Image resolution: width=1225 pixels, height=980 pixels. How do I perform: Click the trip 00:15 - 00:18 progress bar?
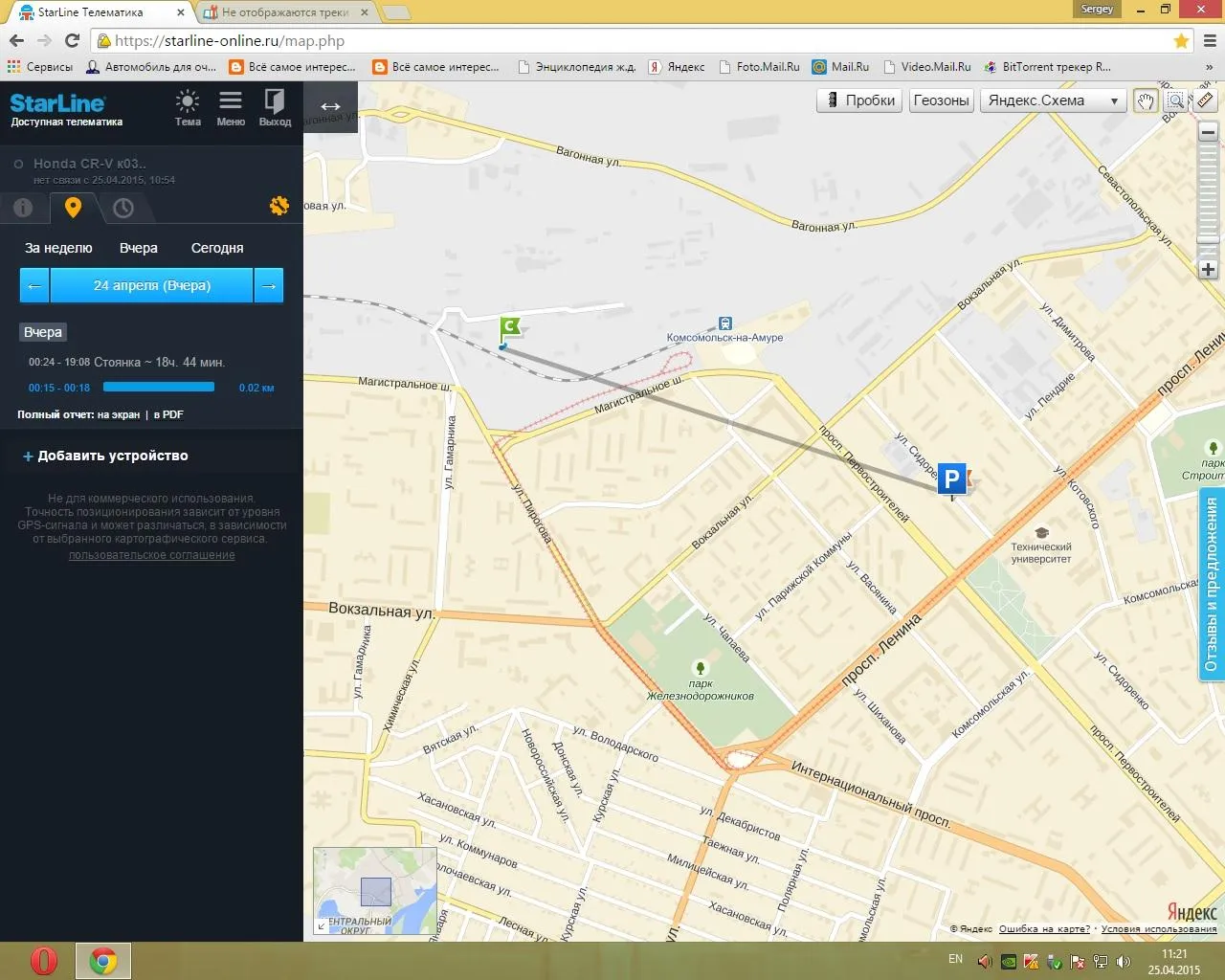click(158, 387)
